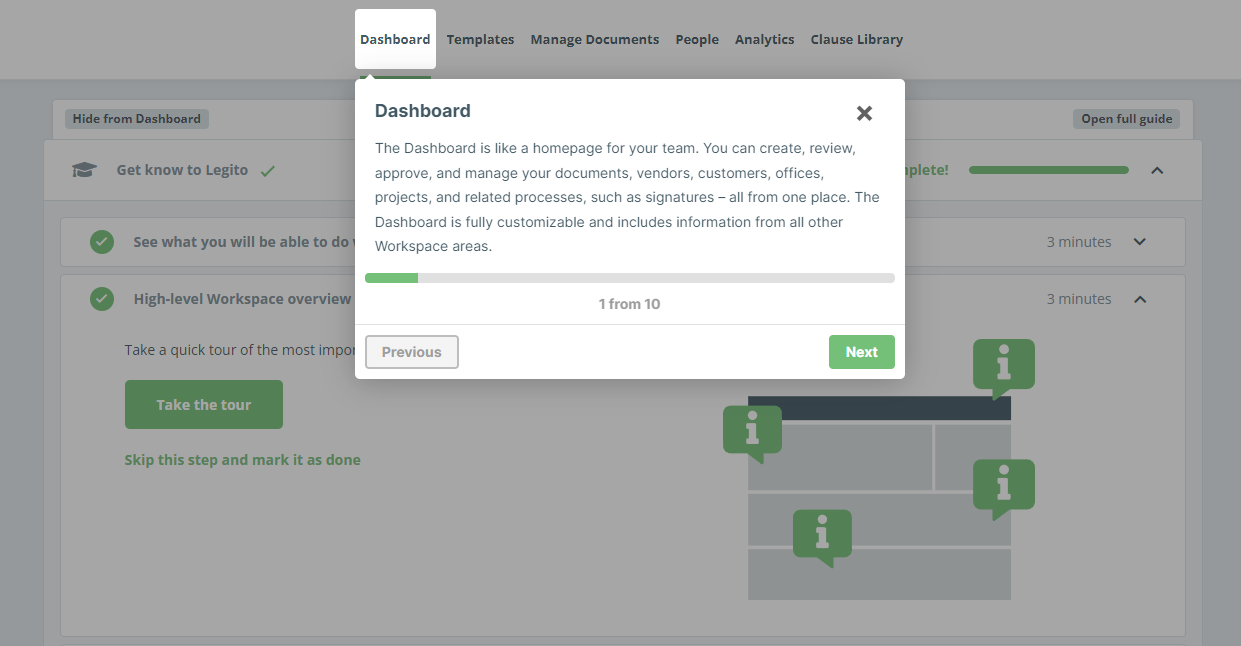Click the graduation cap icon beside Get know to Legito
The width and height of the screenshot is (1241, 646).
84,170
